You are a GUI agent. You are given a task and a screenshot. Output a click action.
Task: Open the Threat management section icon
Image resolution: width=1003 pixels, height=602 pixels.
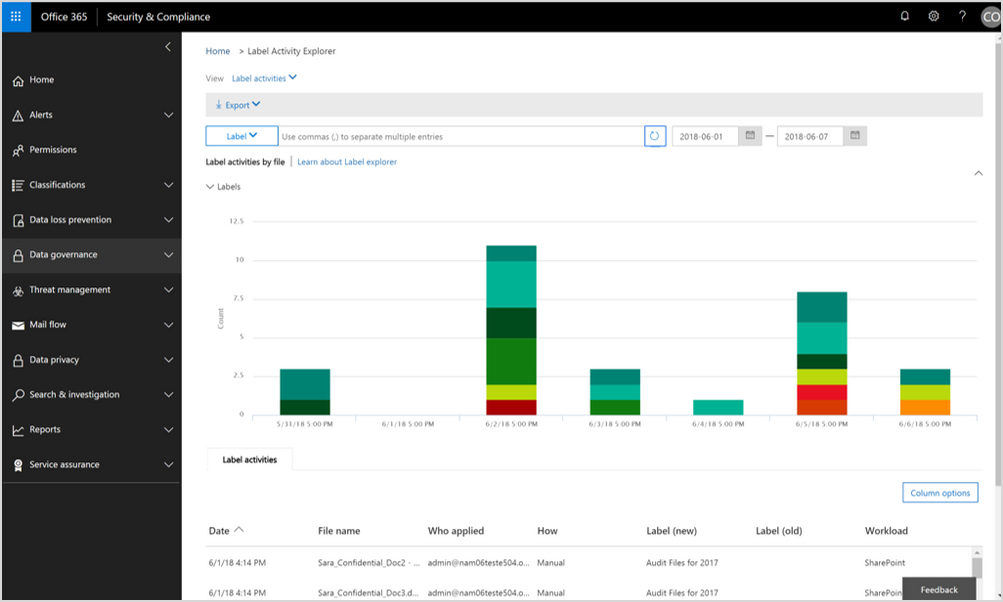tap(17, 289)
